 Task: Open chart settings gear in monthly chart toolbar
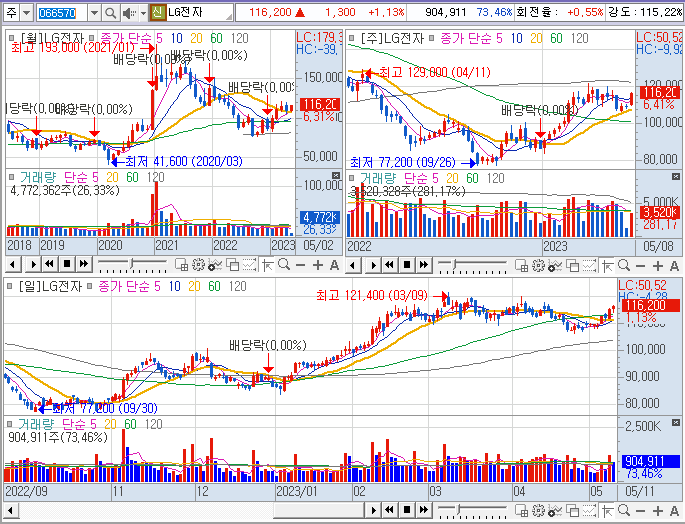tap(198, 264)
